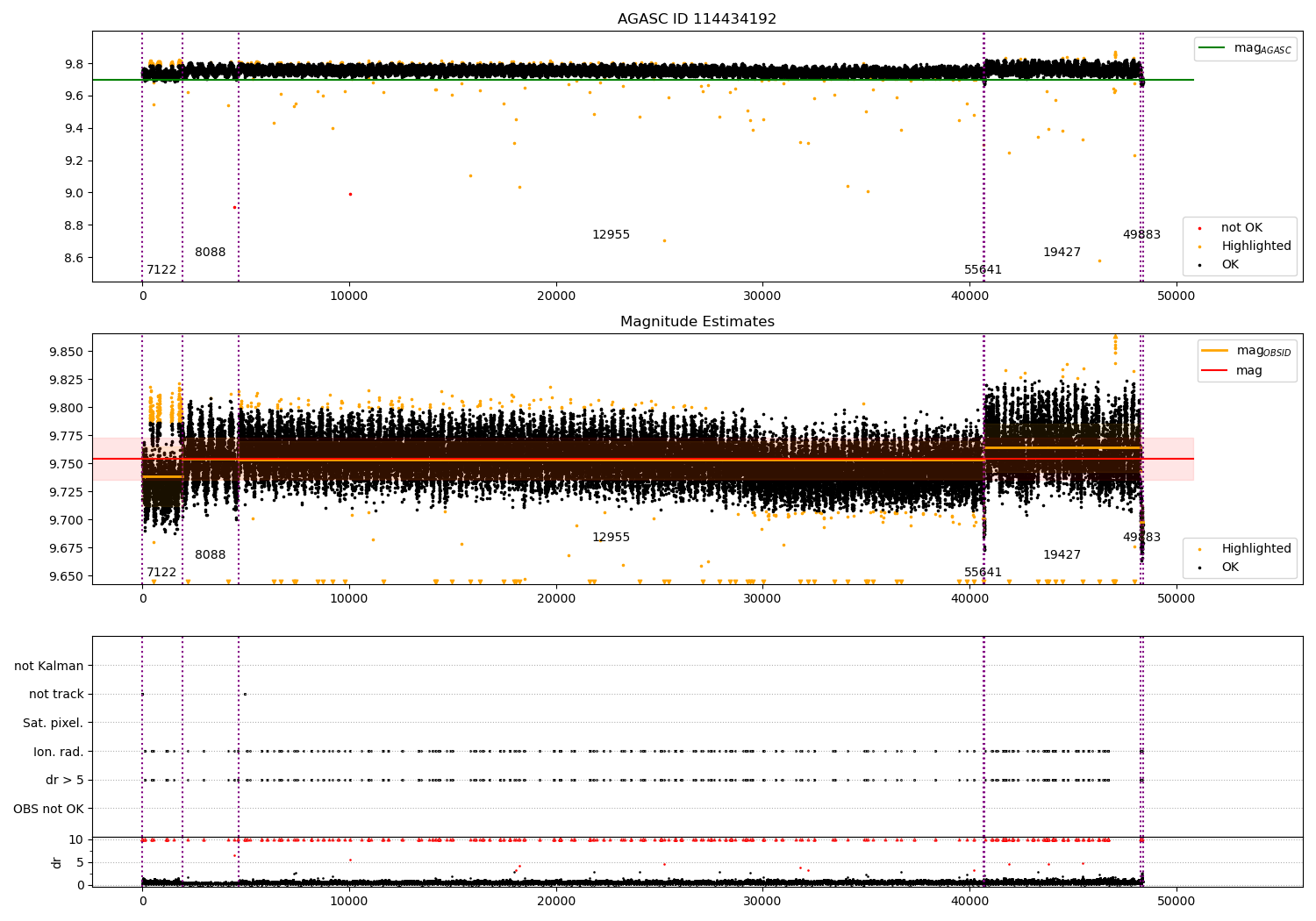Select the red line swatch beside 'mag' legend entry
Image resolution: width=1316 pixels, height=921 pixels.
tap(1215, 370)
